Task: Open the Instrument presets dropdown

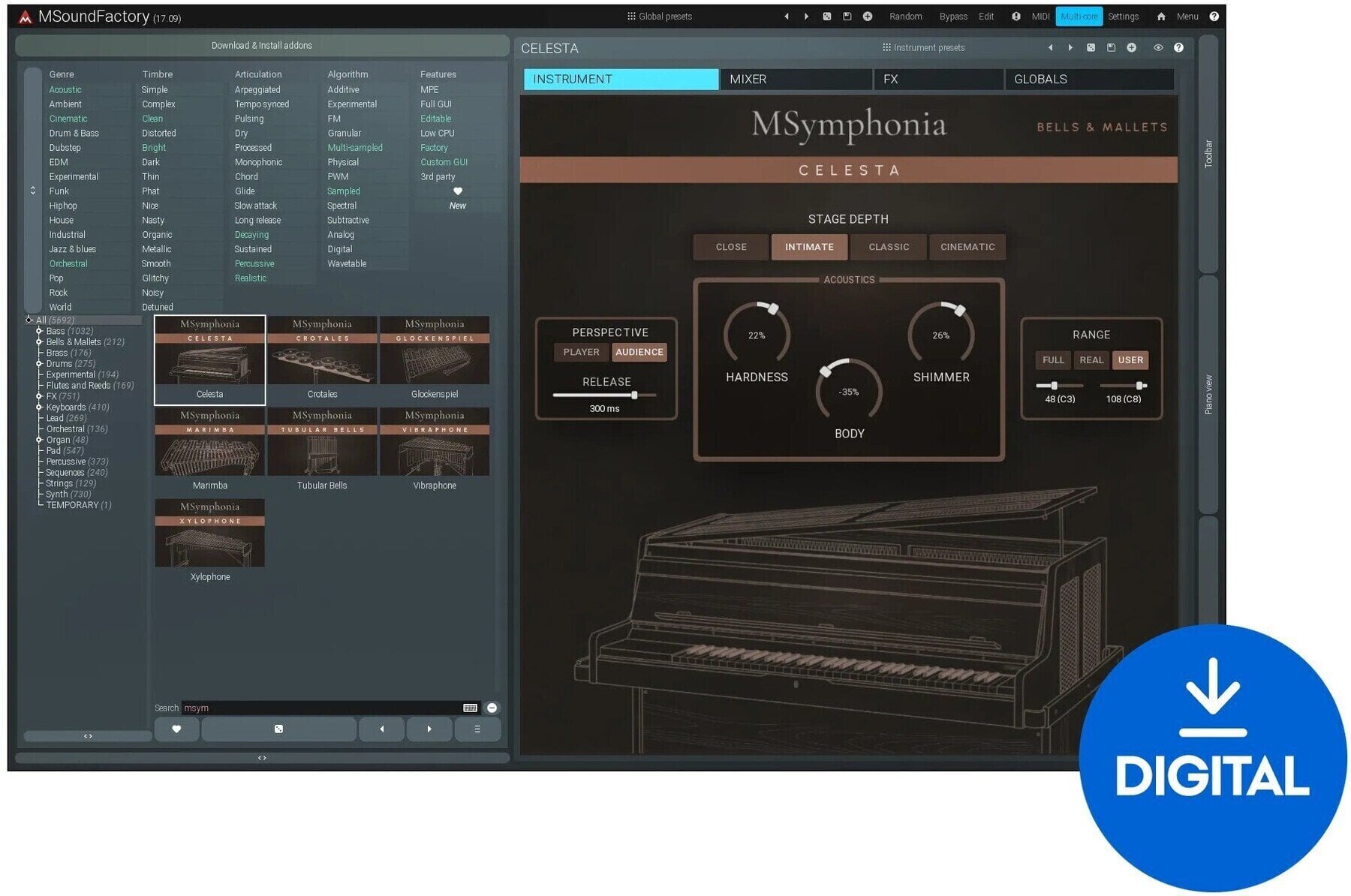Action: coord(923,48)
